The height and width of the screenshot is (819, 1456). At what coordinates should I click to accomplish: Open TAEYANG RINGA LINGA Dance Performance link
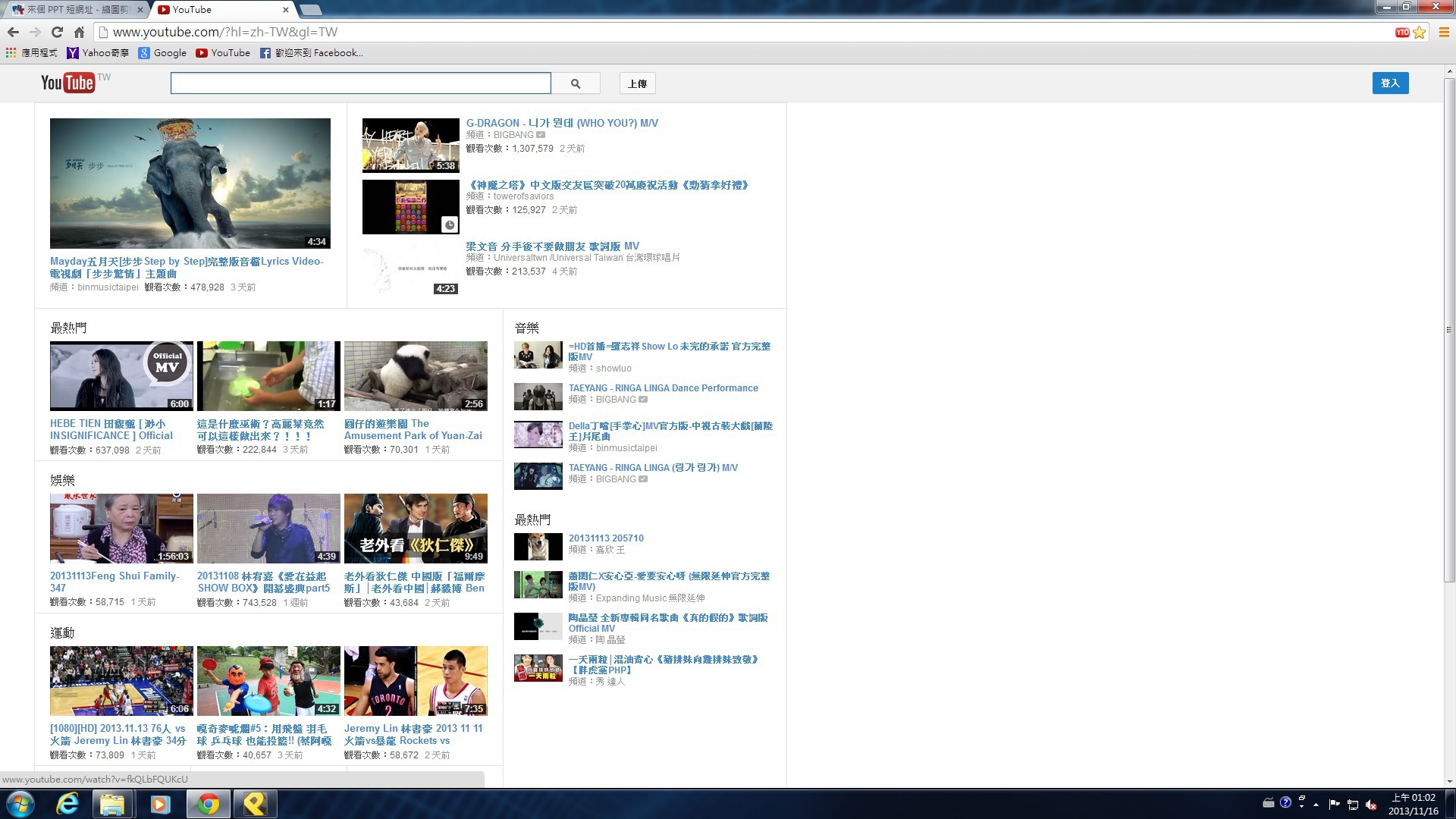(x=664, y=388)
